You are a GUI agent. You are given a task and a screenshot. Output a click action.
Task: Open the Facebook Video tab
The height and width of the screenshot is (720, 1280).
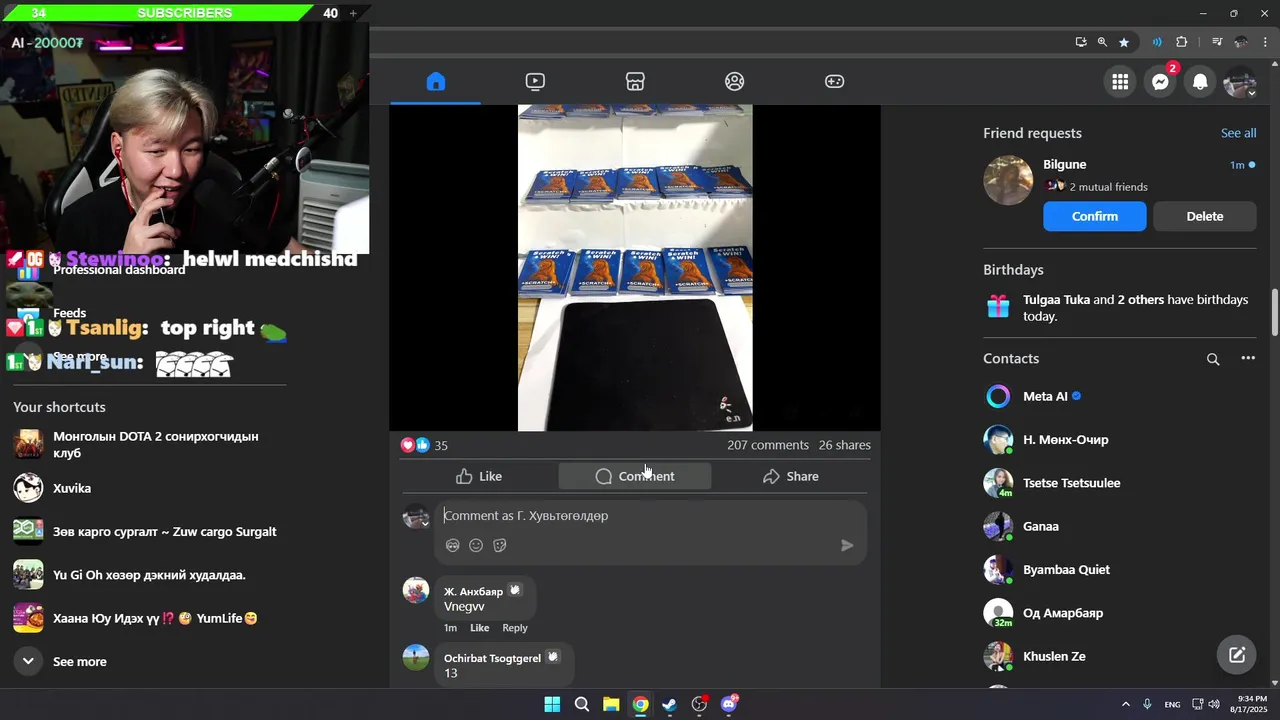coord(535,82)
